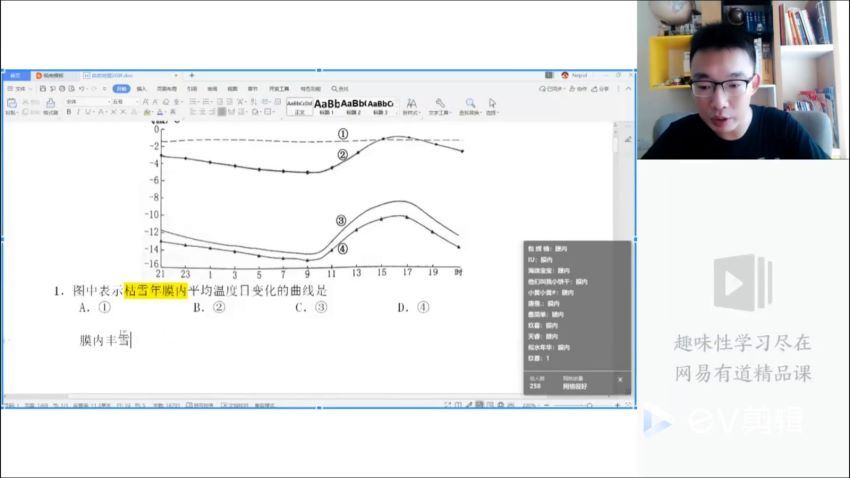Click the 分享 share button
The image size is (850, 478).
600,88
